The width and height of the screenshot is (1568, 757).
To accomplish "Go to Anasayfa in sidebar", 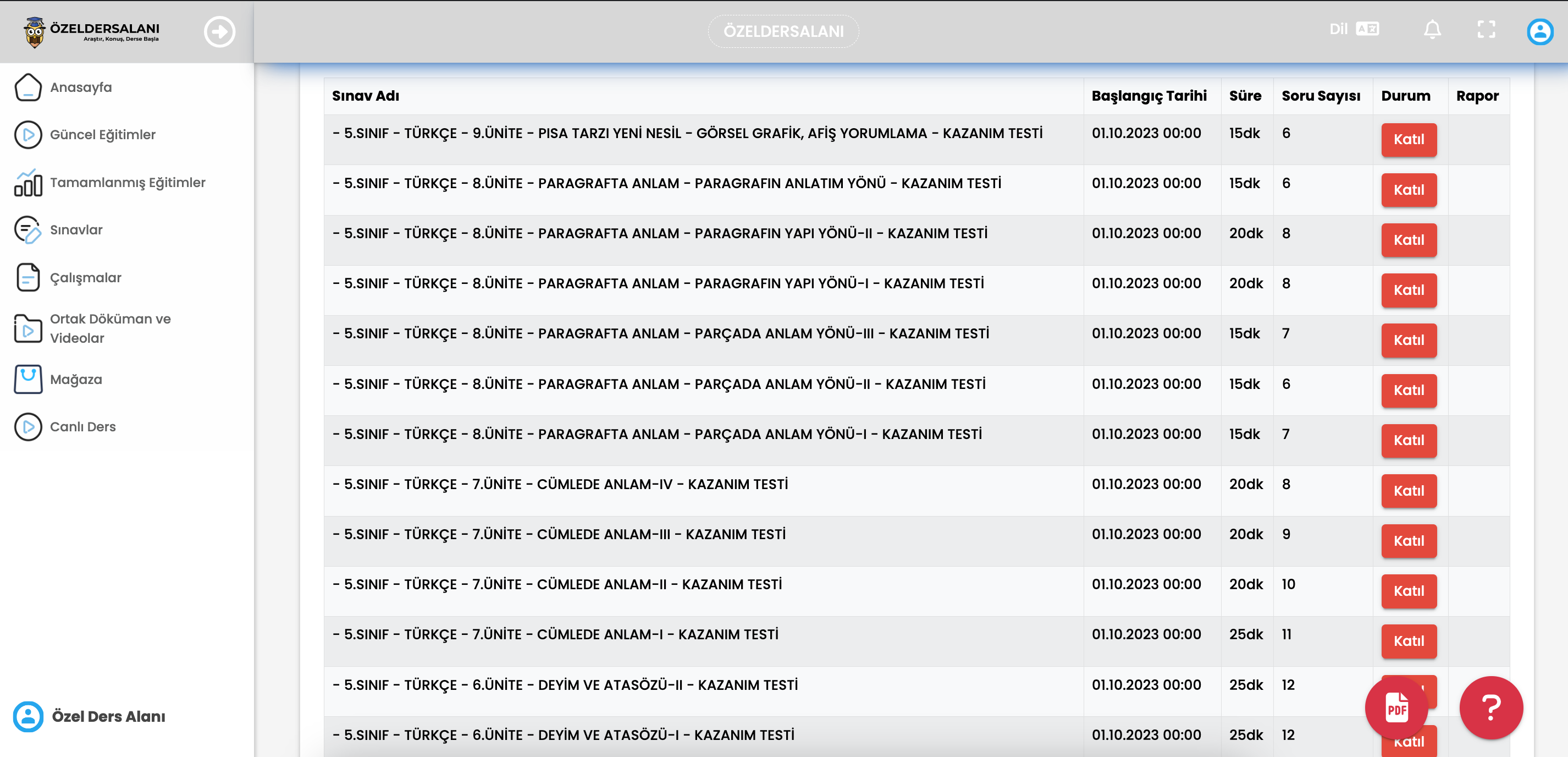I will click(80, 87).
